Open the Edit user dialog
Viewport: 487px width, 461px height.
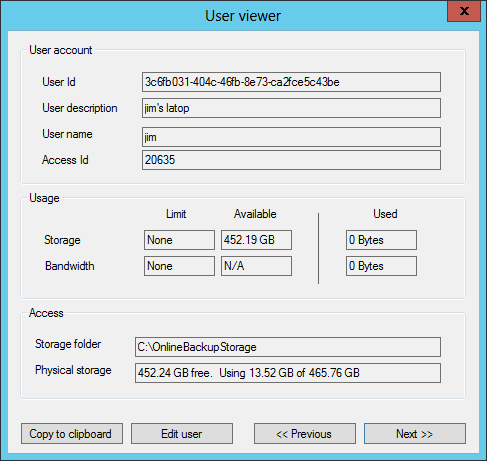(182, 434)
